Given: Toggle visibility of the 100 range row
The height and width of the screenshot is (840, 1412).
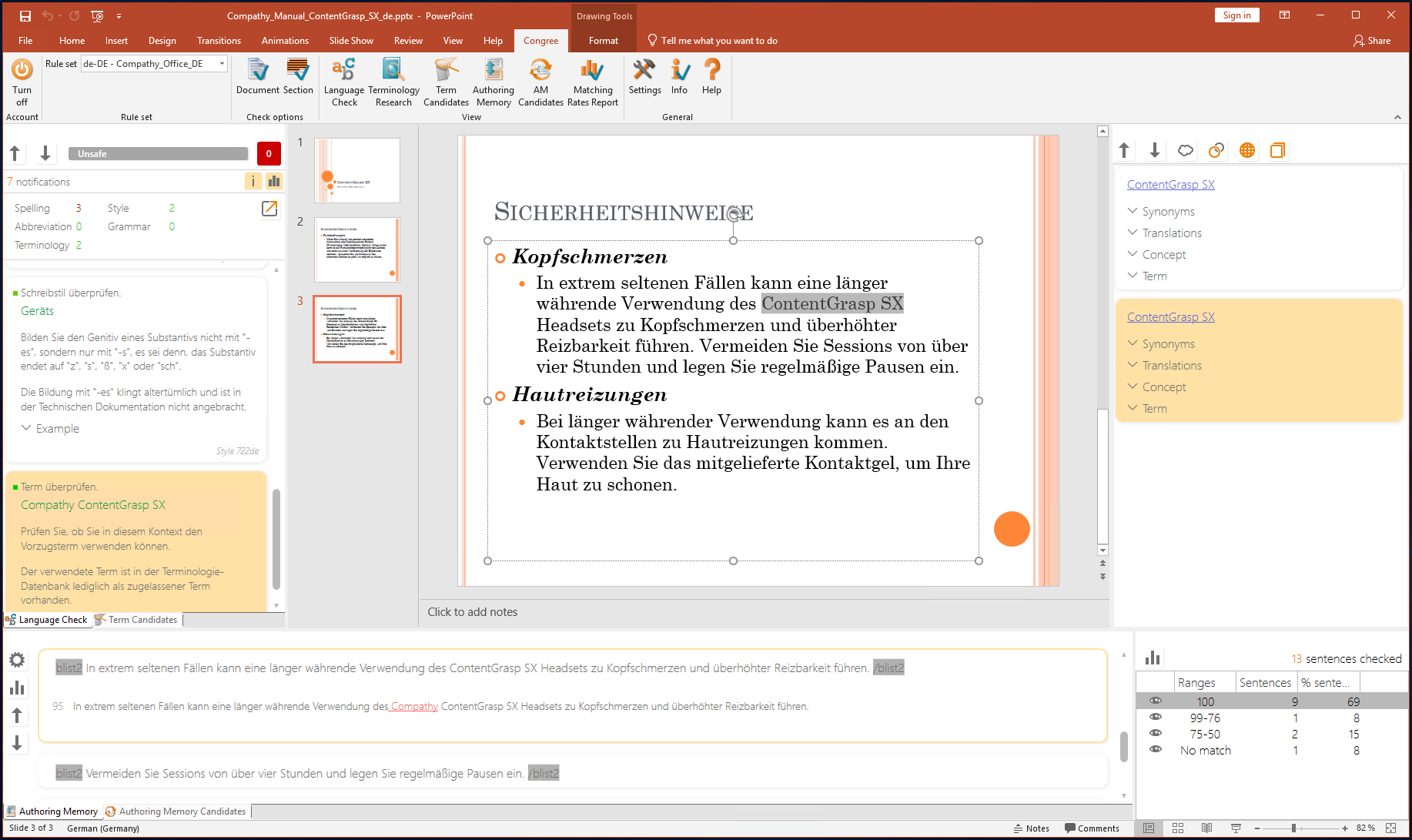Looking at the screenshot, I should [x=1155, y=701].
